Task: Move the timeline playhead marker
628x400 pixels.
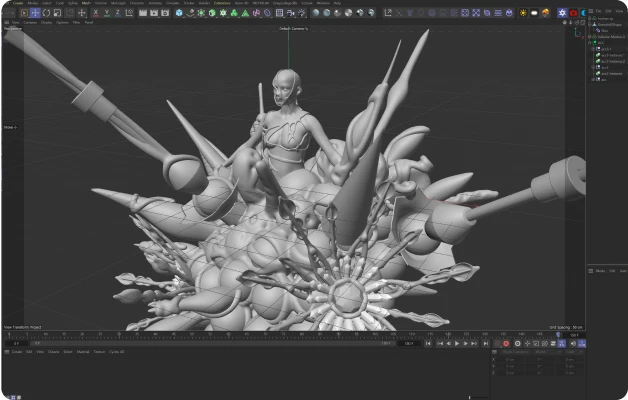Action: [x=558, y=335]
